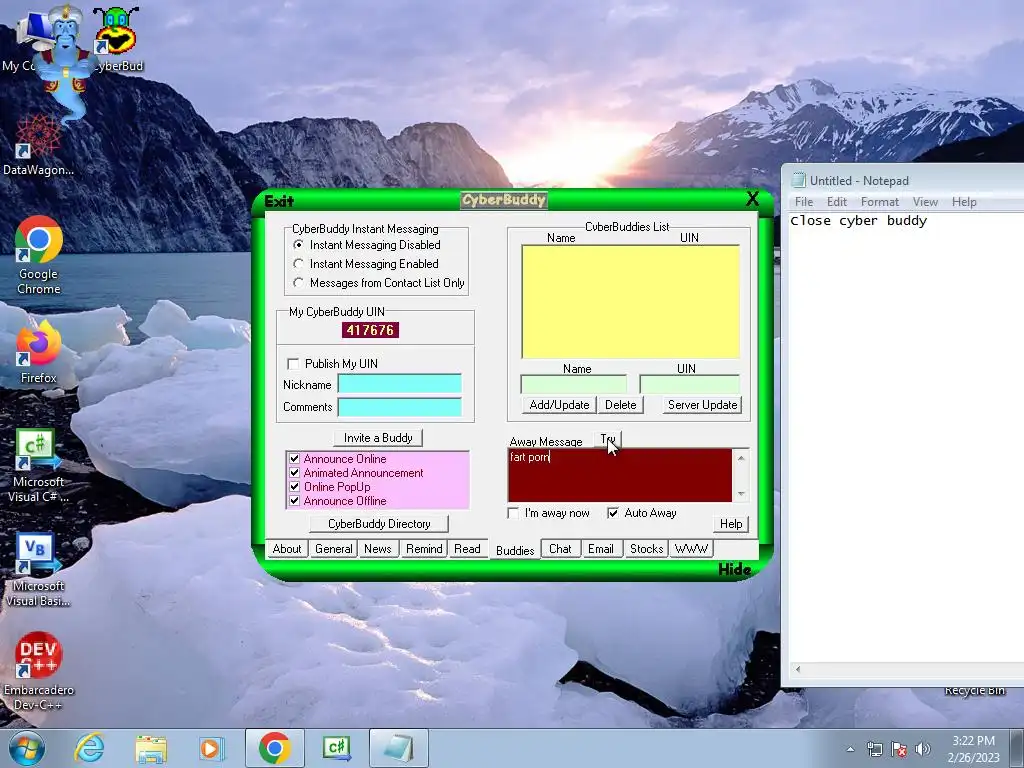Toggle the Online PopUp checkbox
The image size is (1024, 768).
point(295,487)
